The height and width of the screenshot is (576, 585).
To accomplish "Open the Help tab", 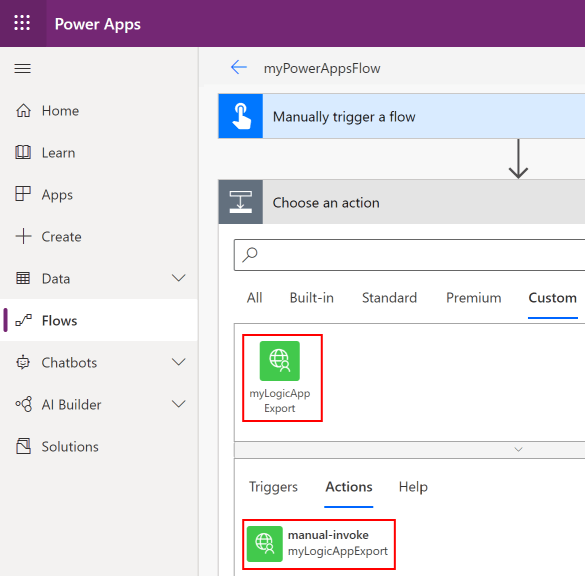I will 413,487.
